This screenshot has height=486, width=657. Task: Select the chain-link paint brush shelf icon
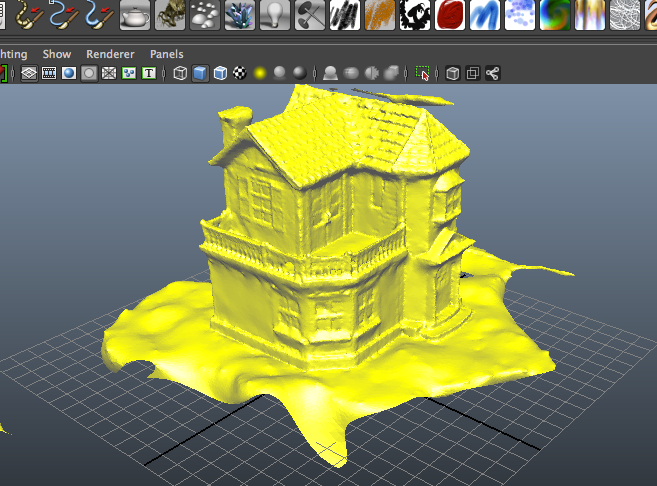pyautogui.click(x=29, y=15)
